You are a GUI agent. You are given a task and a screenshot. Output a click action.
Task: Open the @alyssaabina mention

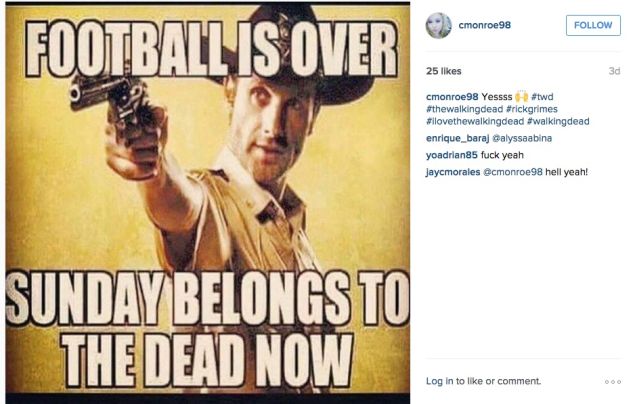click(522, 138)
